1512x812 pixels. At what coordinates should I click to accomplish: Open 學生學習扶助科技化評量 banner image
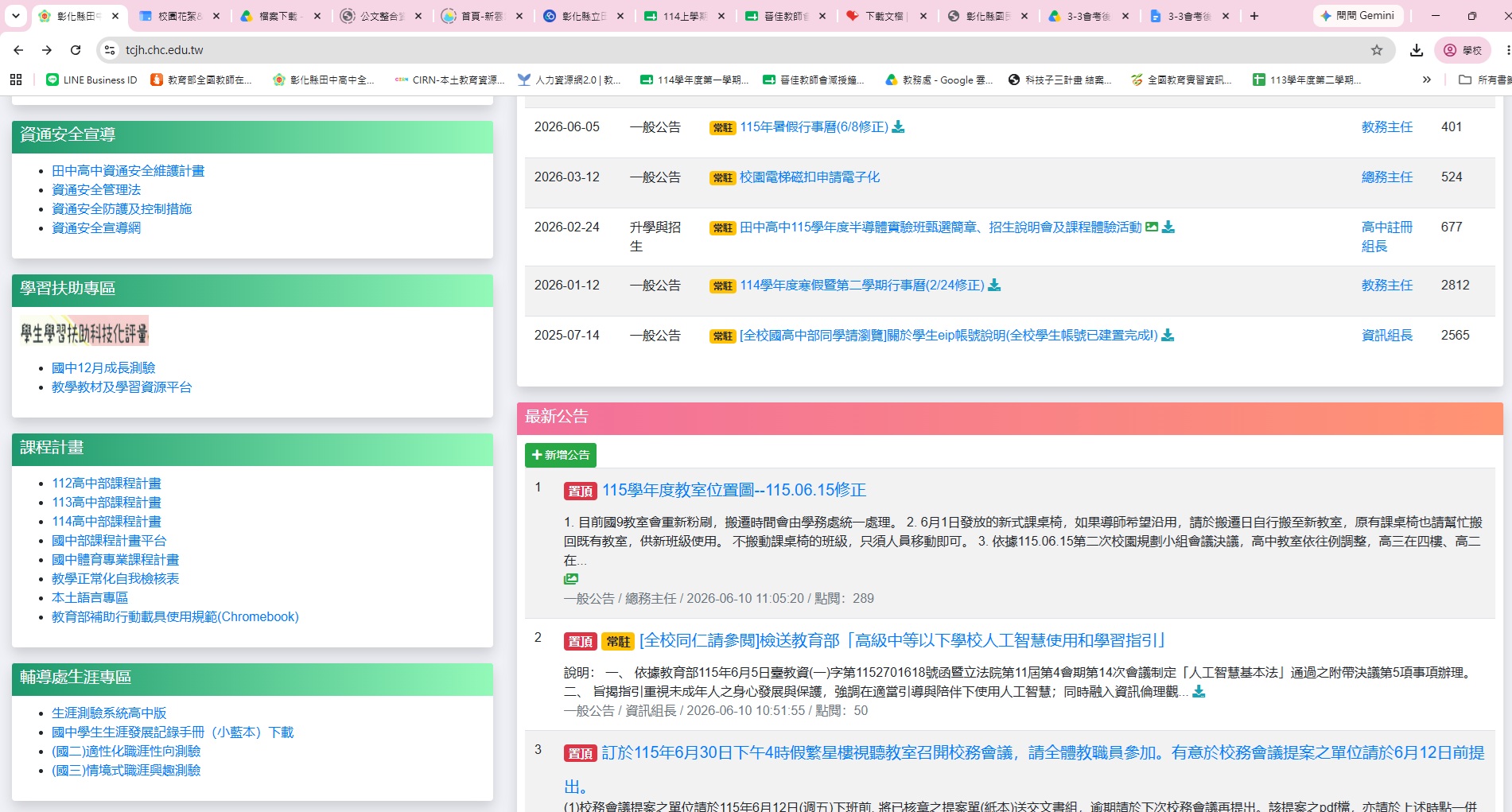[x=84, y=332]
